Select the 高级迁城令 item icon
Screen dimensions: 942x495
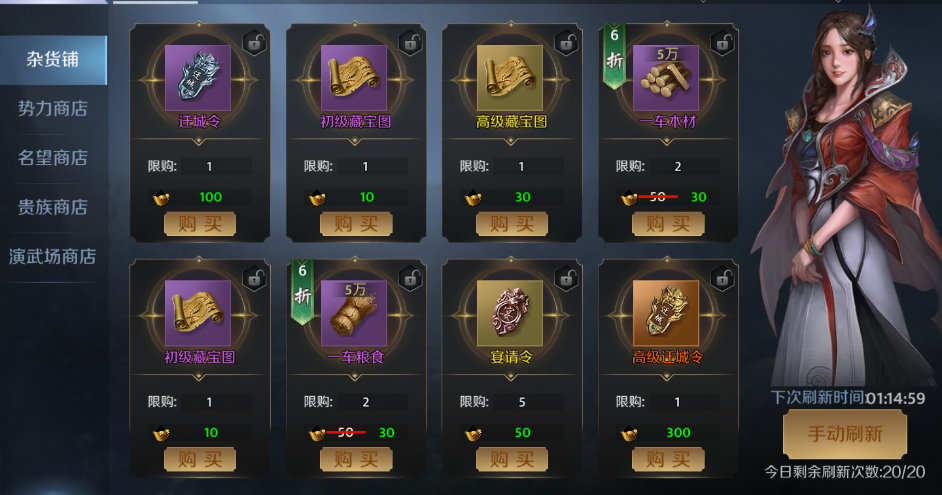click(666, 313)
